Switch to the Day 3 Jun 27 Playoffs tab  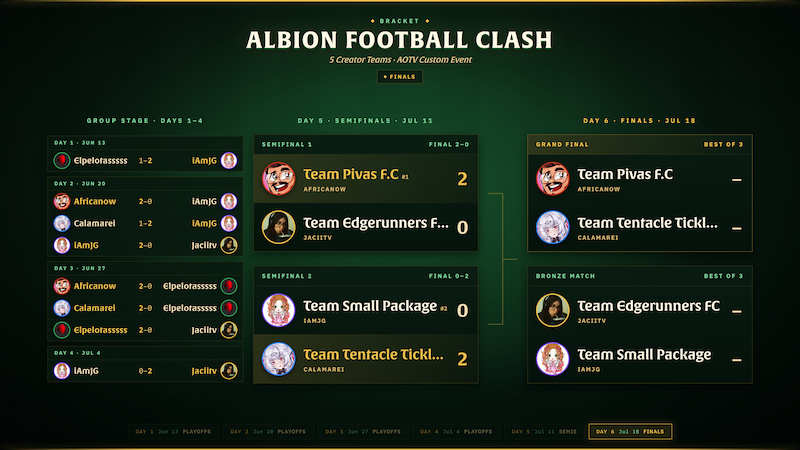363,432
